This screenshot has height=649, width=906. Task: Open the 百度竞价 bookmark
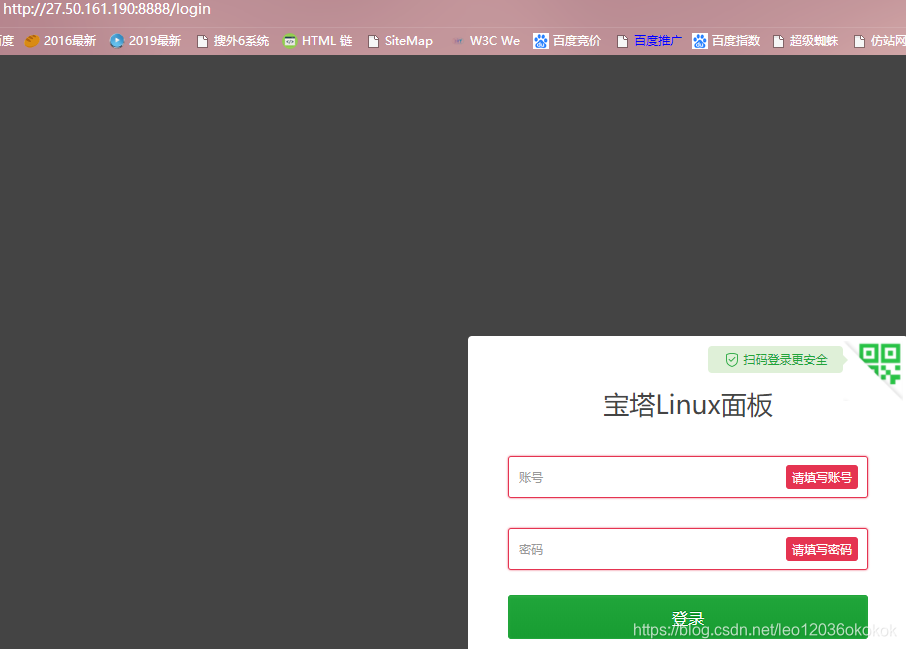click(x=567, y=41)
